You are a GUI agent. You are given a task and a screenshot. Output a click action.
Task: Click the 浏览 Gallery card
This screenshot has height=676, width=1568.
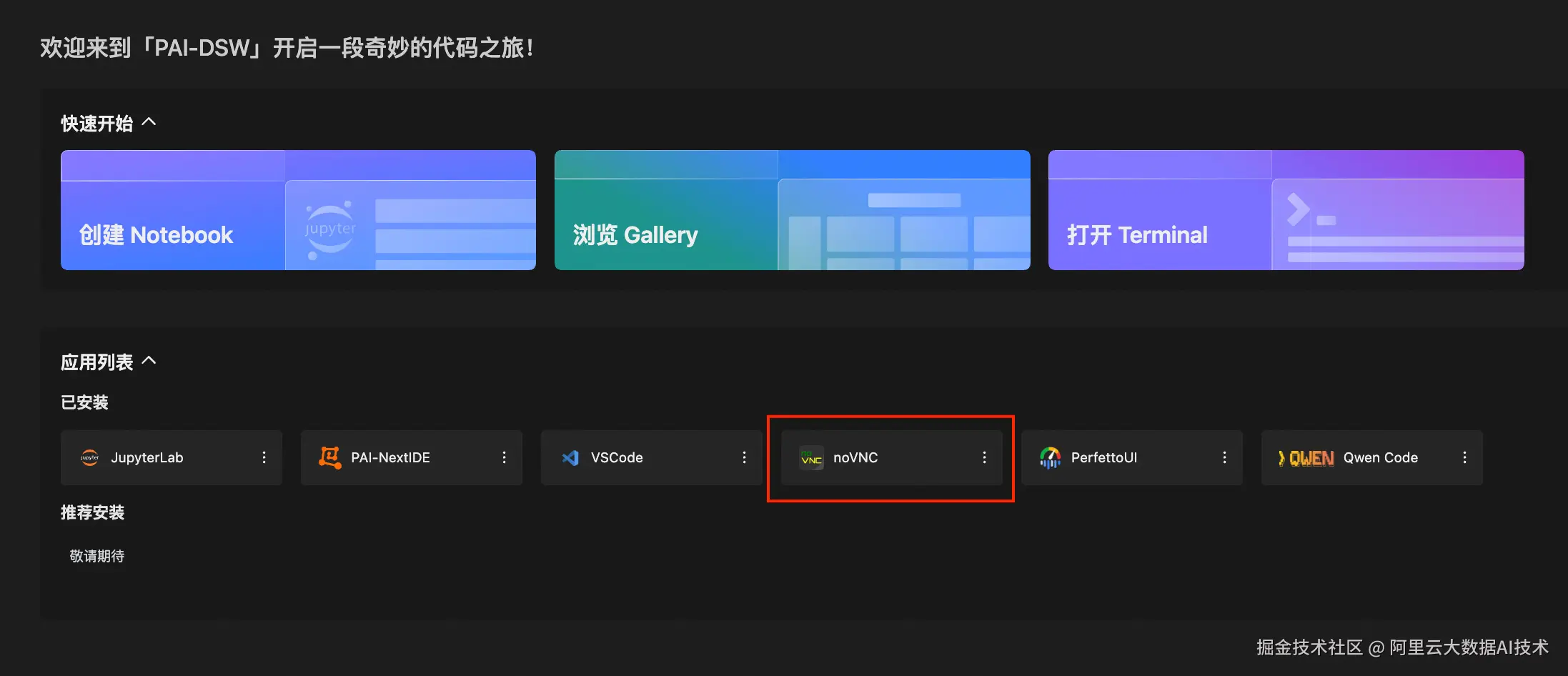792,210
